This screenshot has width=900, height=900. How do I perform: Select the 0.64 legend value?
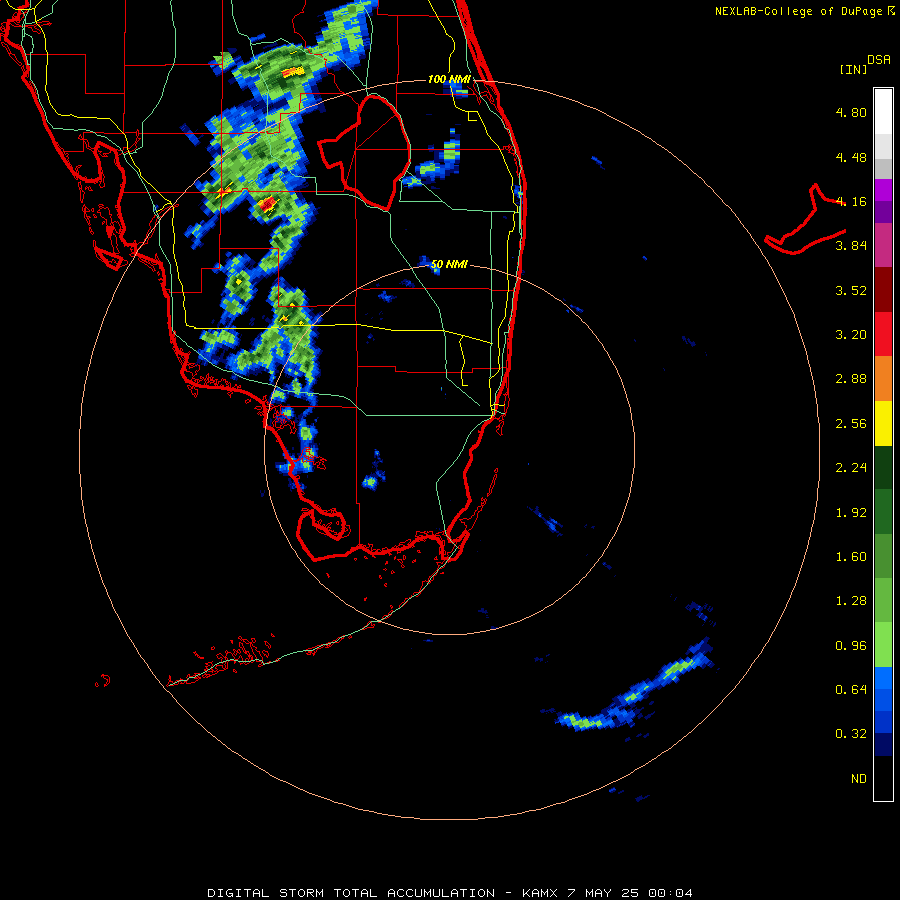(x=851, y=689)
